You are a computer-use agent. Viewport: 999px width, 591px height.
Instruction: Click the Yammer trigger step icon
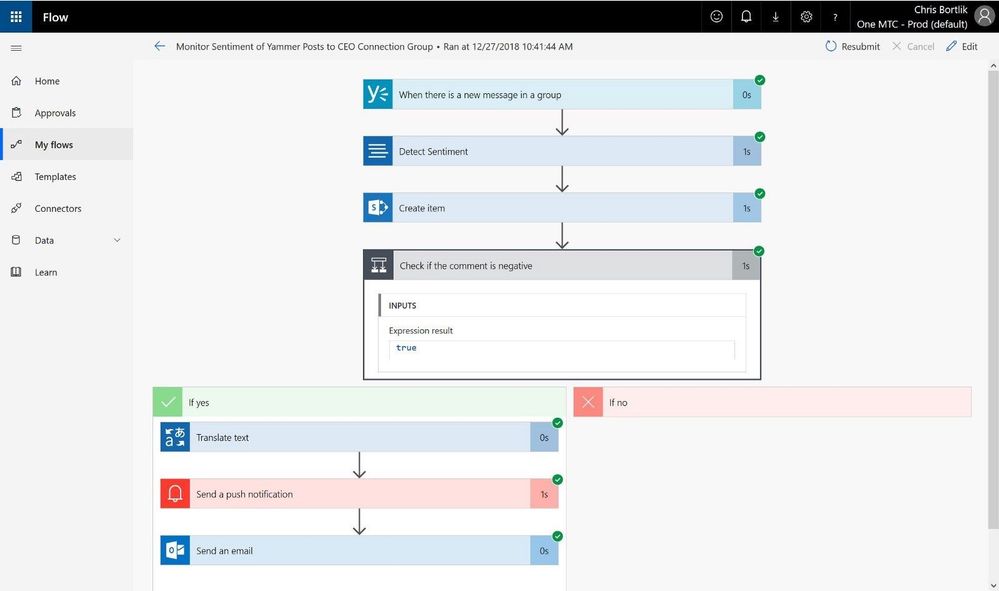(378, 94)
